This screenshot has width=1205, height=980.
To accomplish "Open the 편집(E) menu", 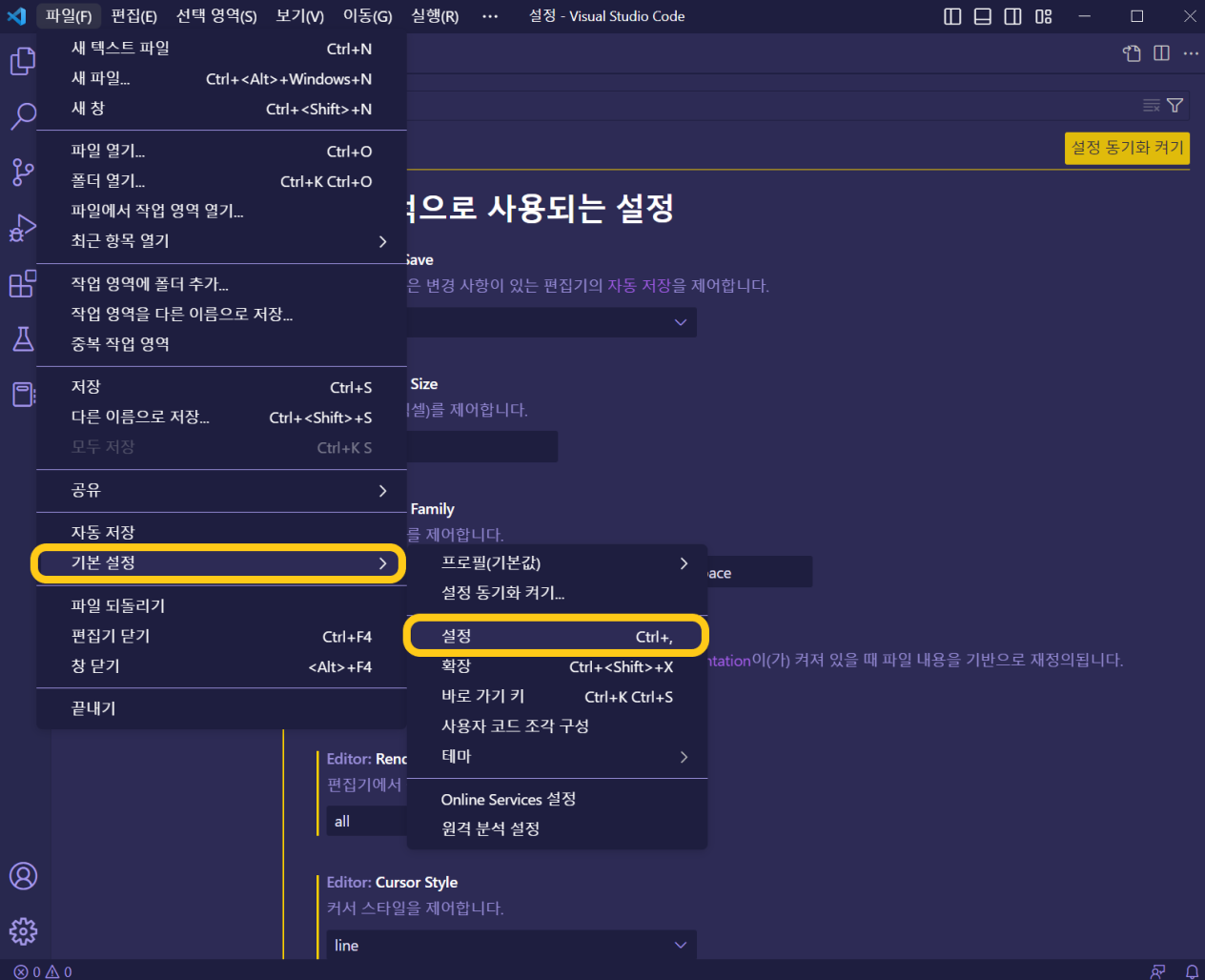I will 133,16.
